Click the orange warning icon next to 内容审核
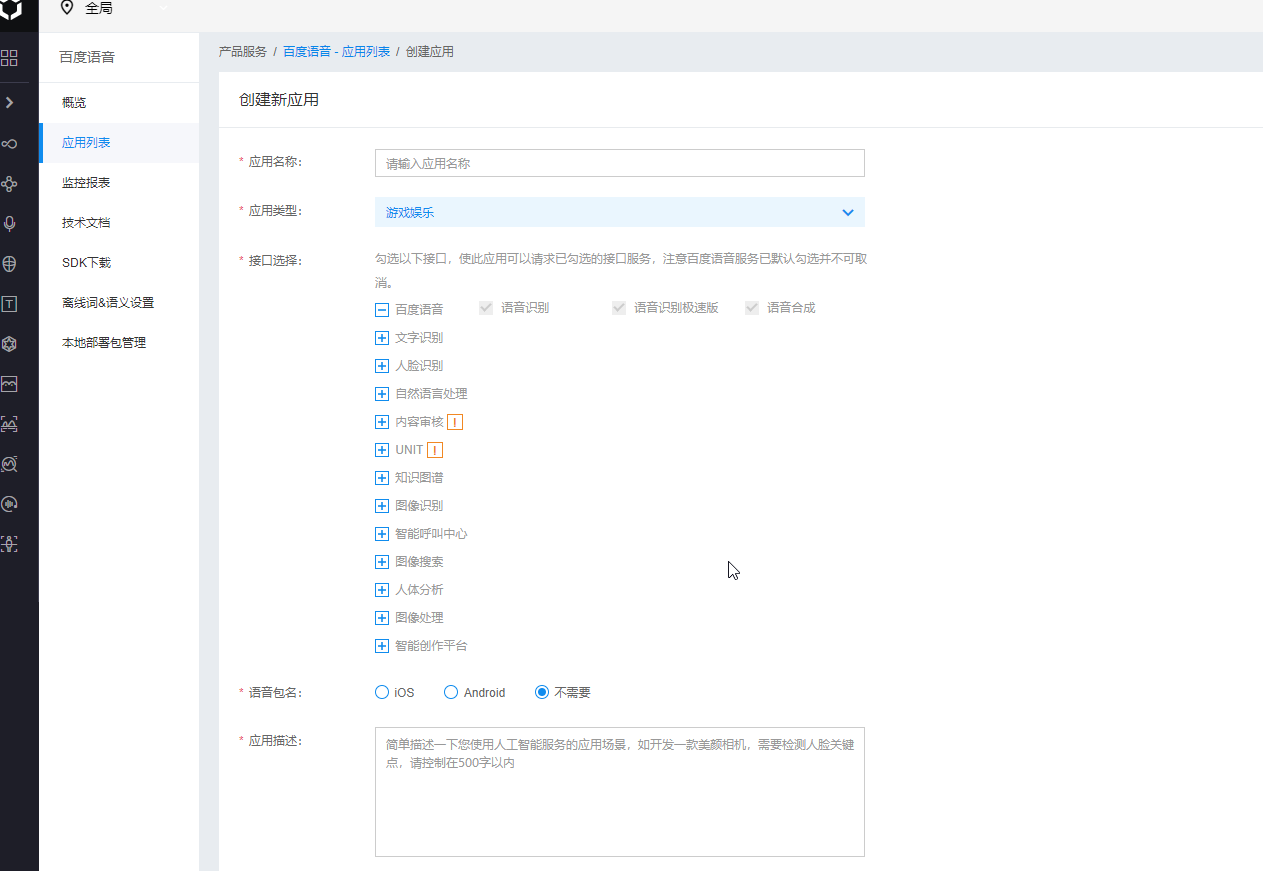Image resolution: width=1263 pixels, height=871 pixels. click(x=455, y=422)
